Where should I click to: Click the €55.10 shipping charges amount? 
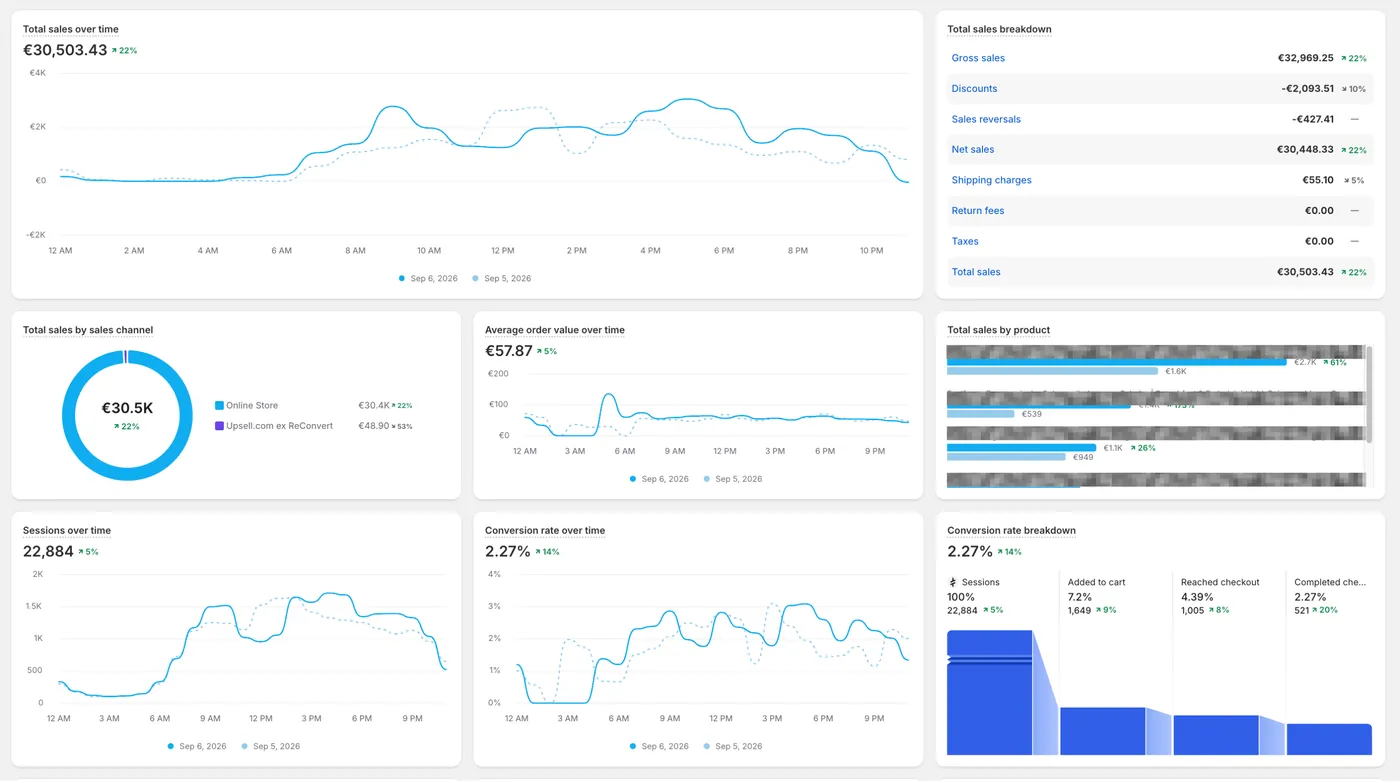(1318, 180)
